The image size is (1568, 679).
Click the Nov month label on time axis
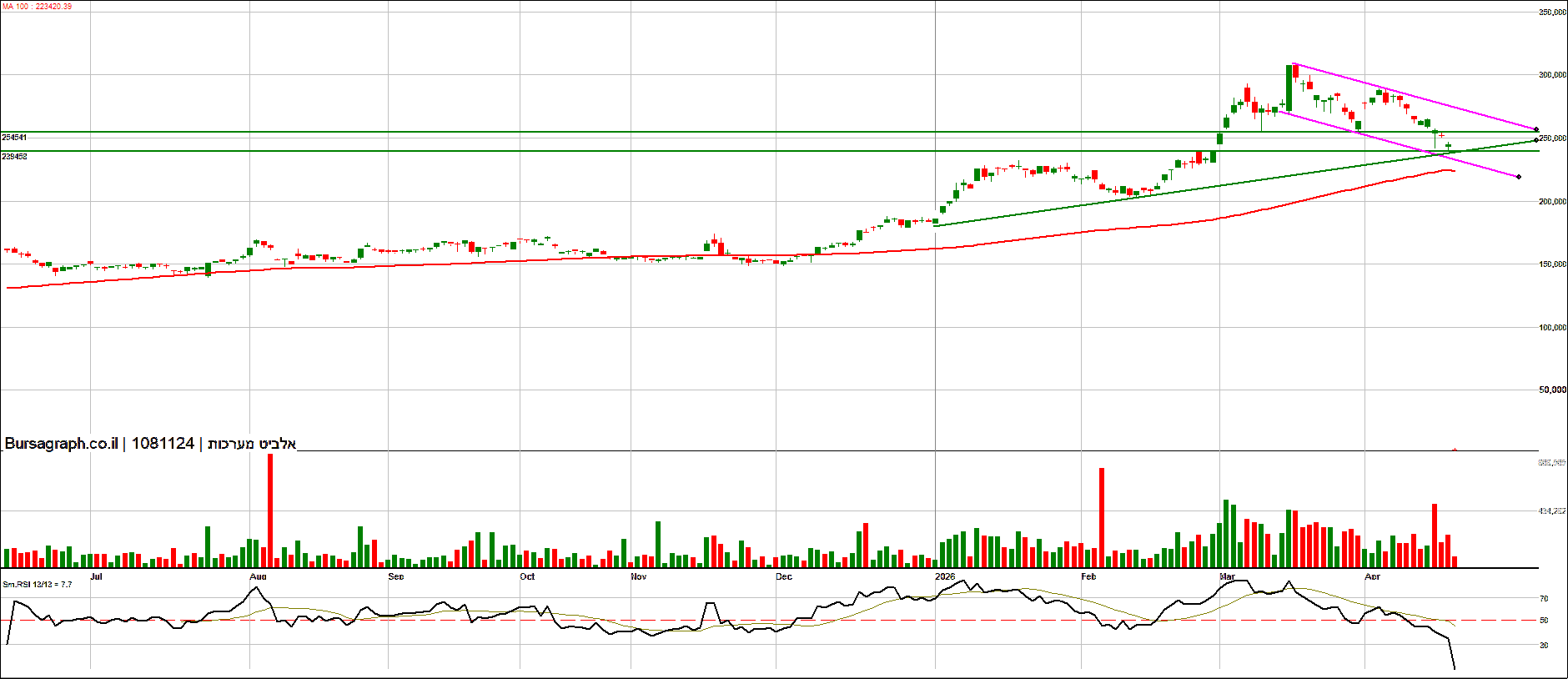click(x=638, y=577)
